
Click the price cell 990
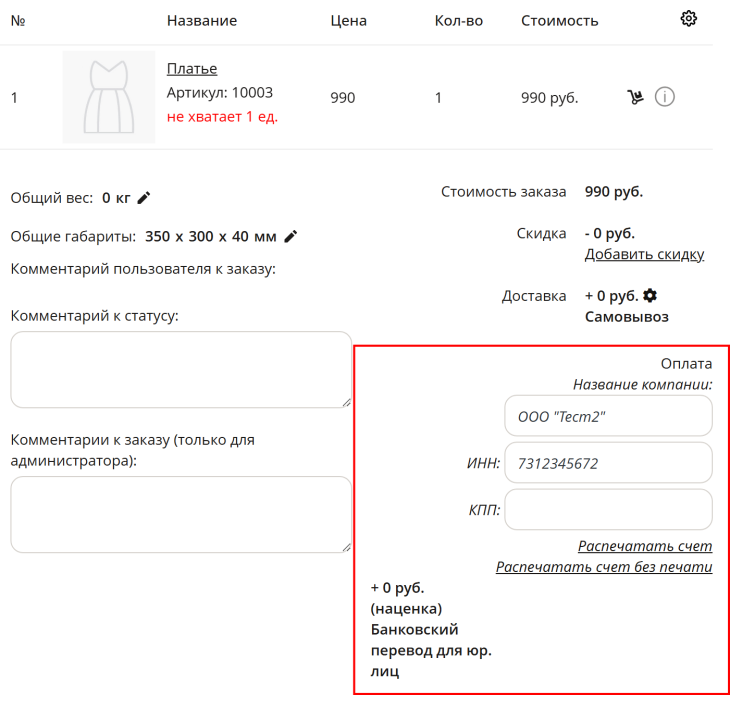343,98
